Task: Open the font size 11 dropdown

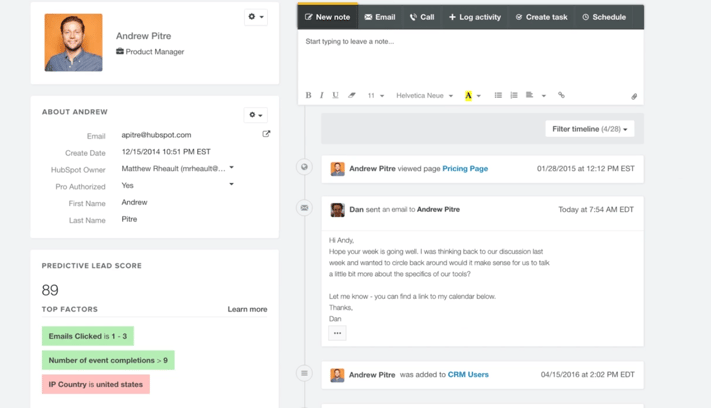Action: coord(376,96)
